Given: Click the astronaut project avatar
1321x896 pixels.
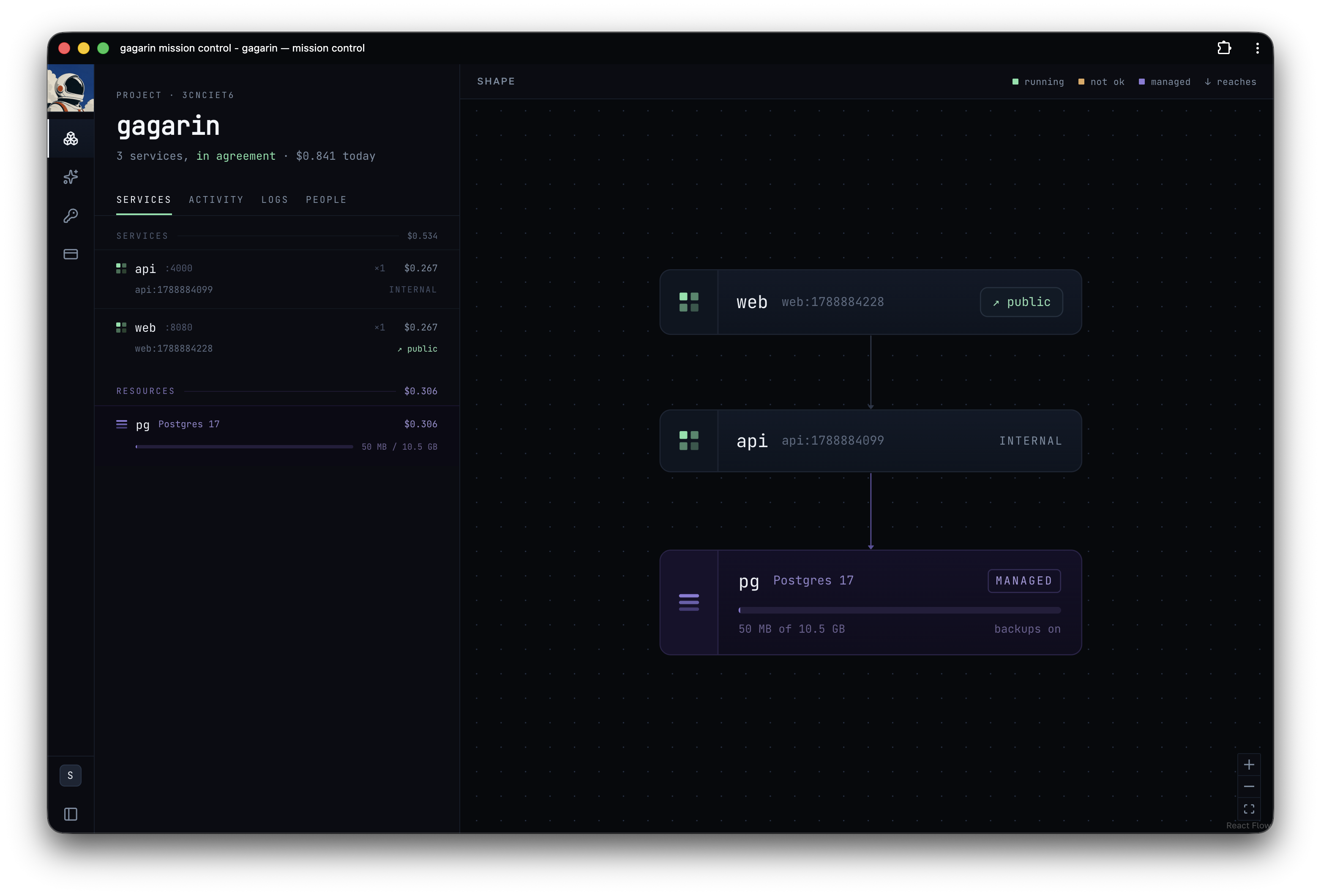Looking at the screenshot, I should pyautogui.click(x=71, y=87).
